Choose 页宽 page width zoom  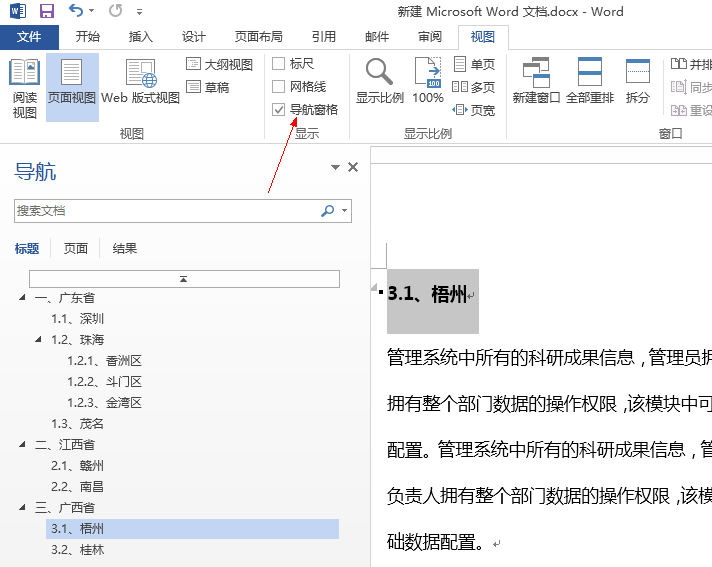pyautogui.click(x=474, y=109)
